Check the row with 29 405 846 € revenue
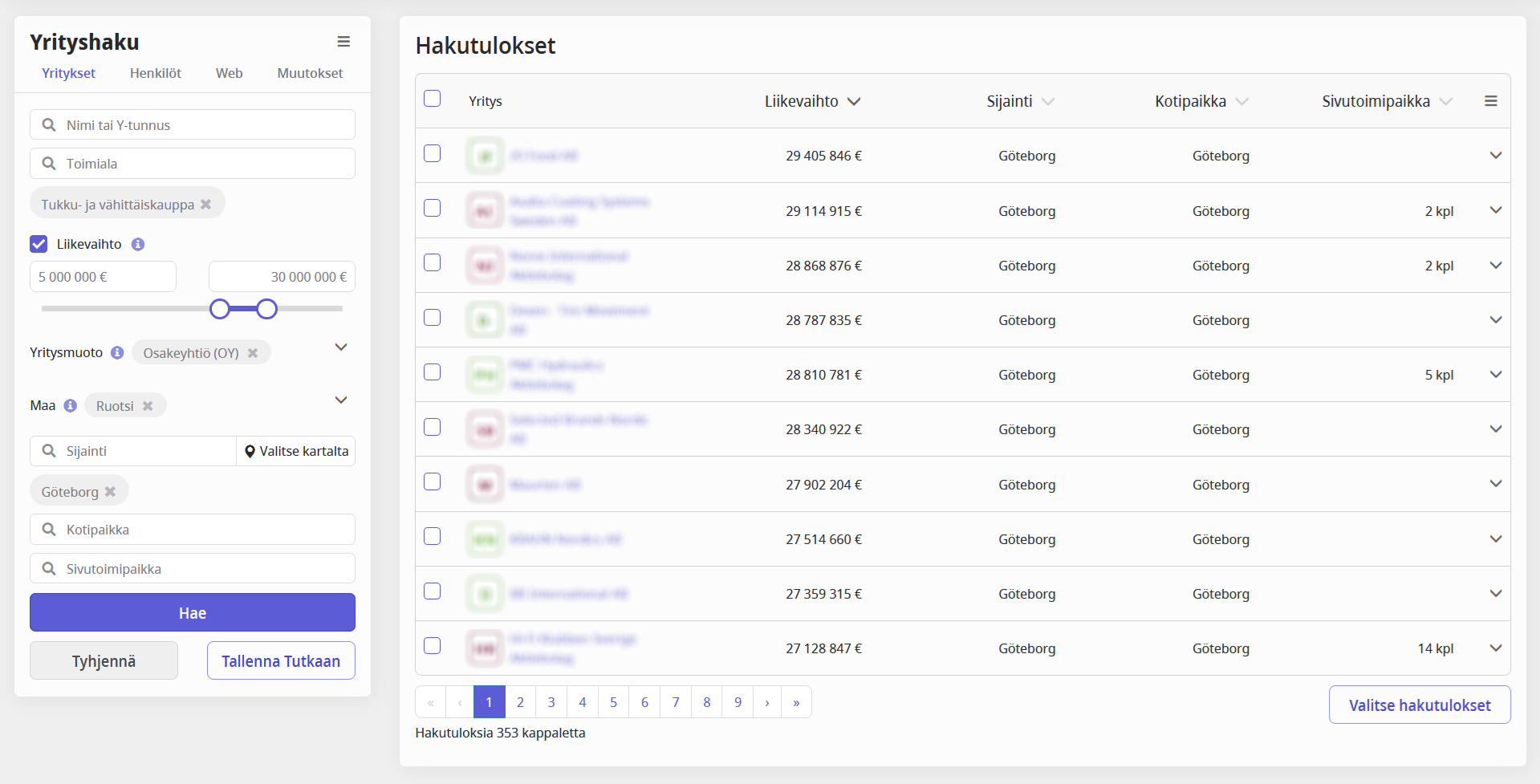This screenshot has width=1540, height=784. [433, 153]
